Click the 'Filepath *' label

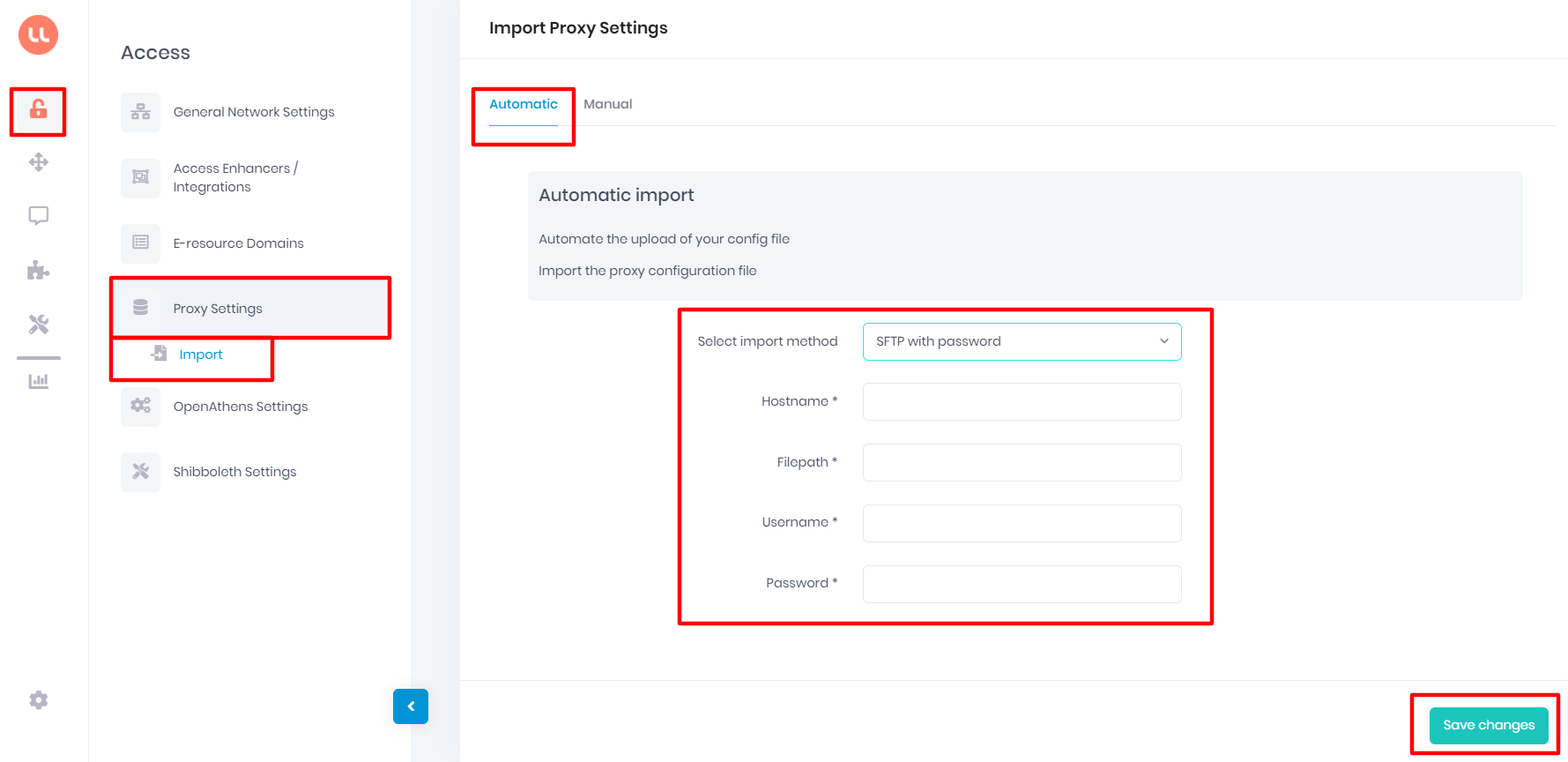(807, 462)
